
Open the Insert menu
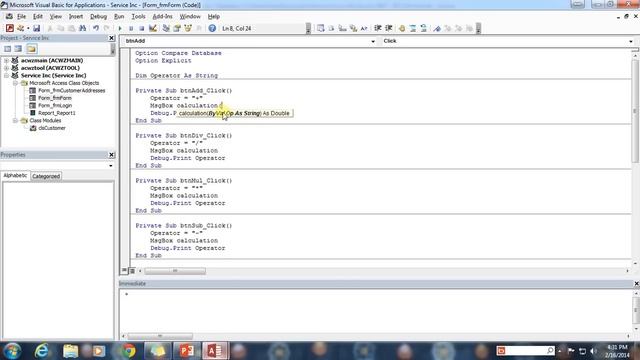point(76,16)
